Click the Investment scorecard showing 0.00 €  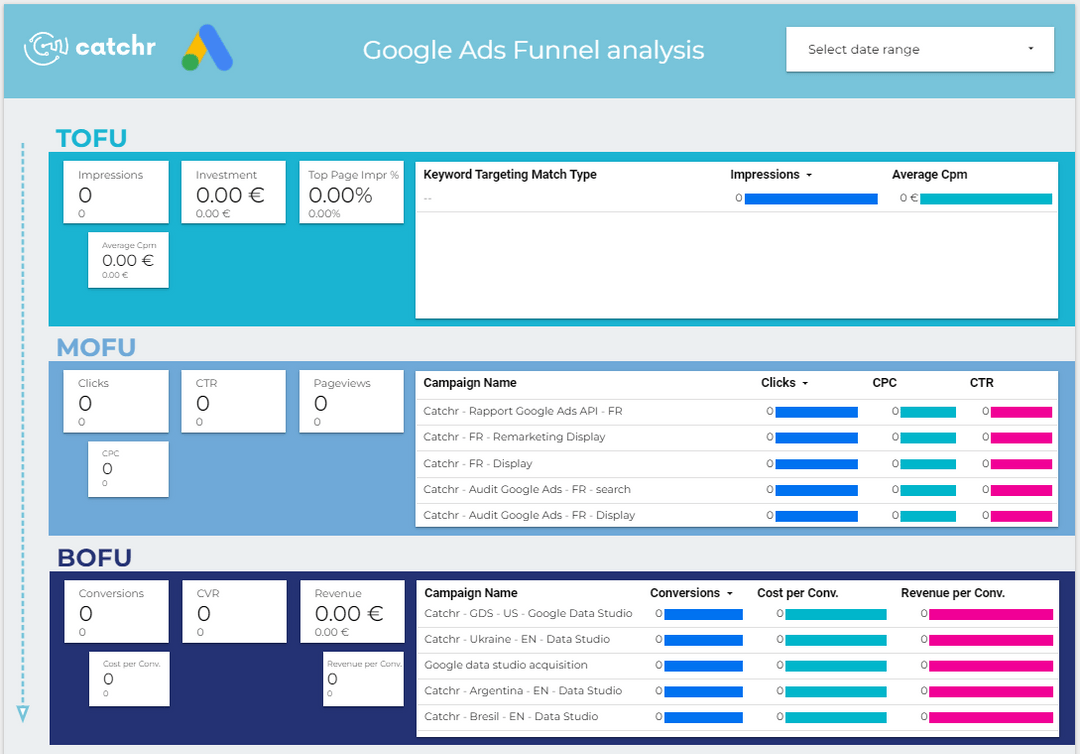[233, 191]
